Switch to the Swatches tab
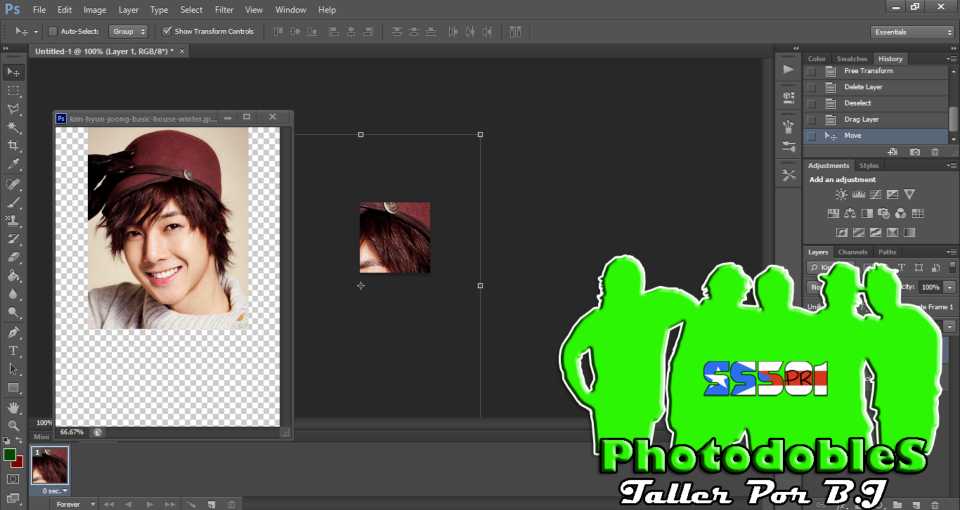Screen dimensions: 960x510 coord(852,59)
